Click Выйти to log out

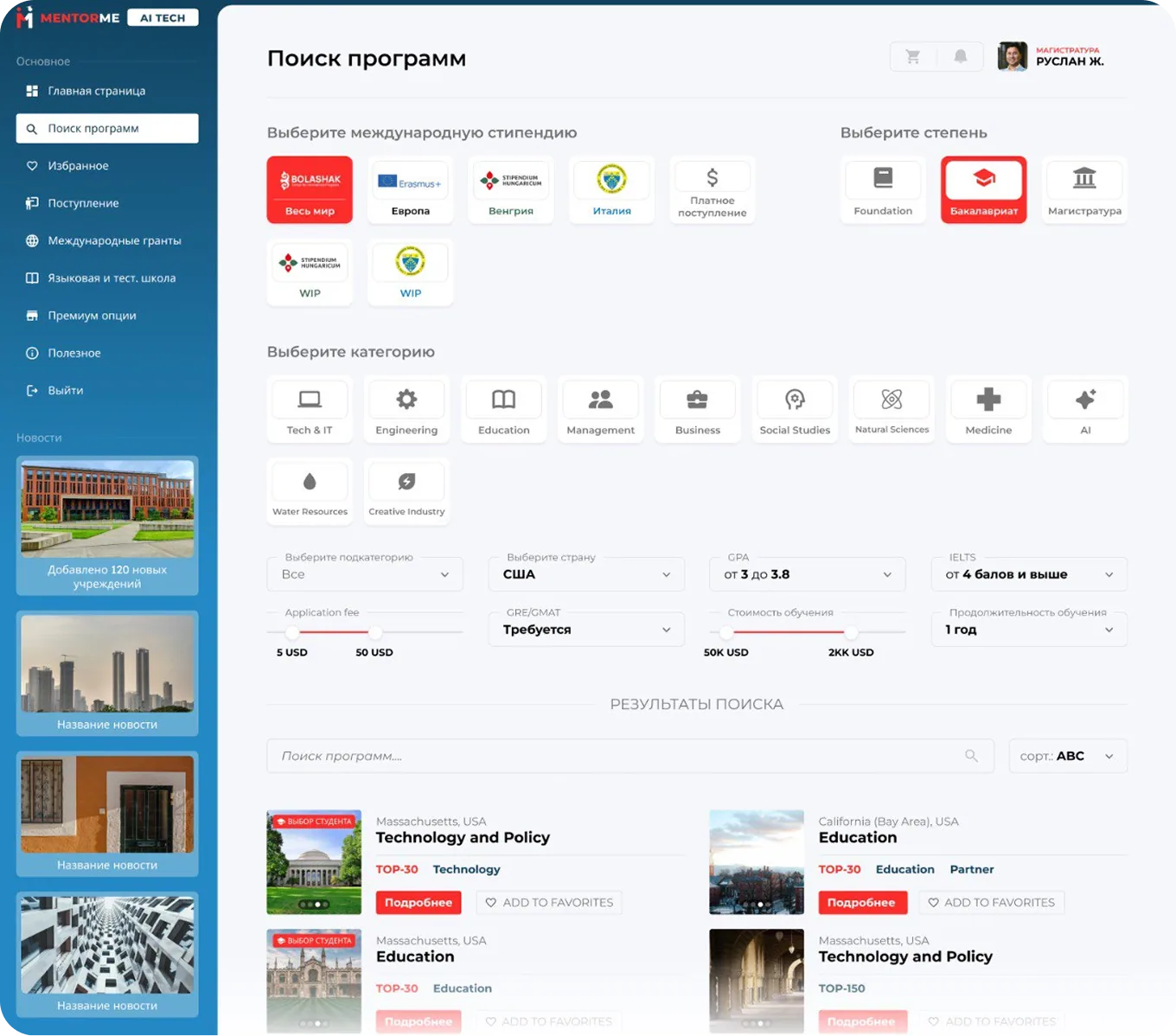pyautogui.click(x=107, y=390)
